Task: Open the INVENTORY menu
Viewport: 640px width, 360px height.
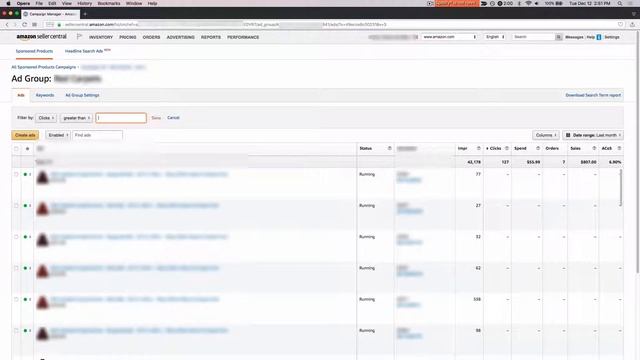Action: point(101,37)
